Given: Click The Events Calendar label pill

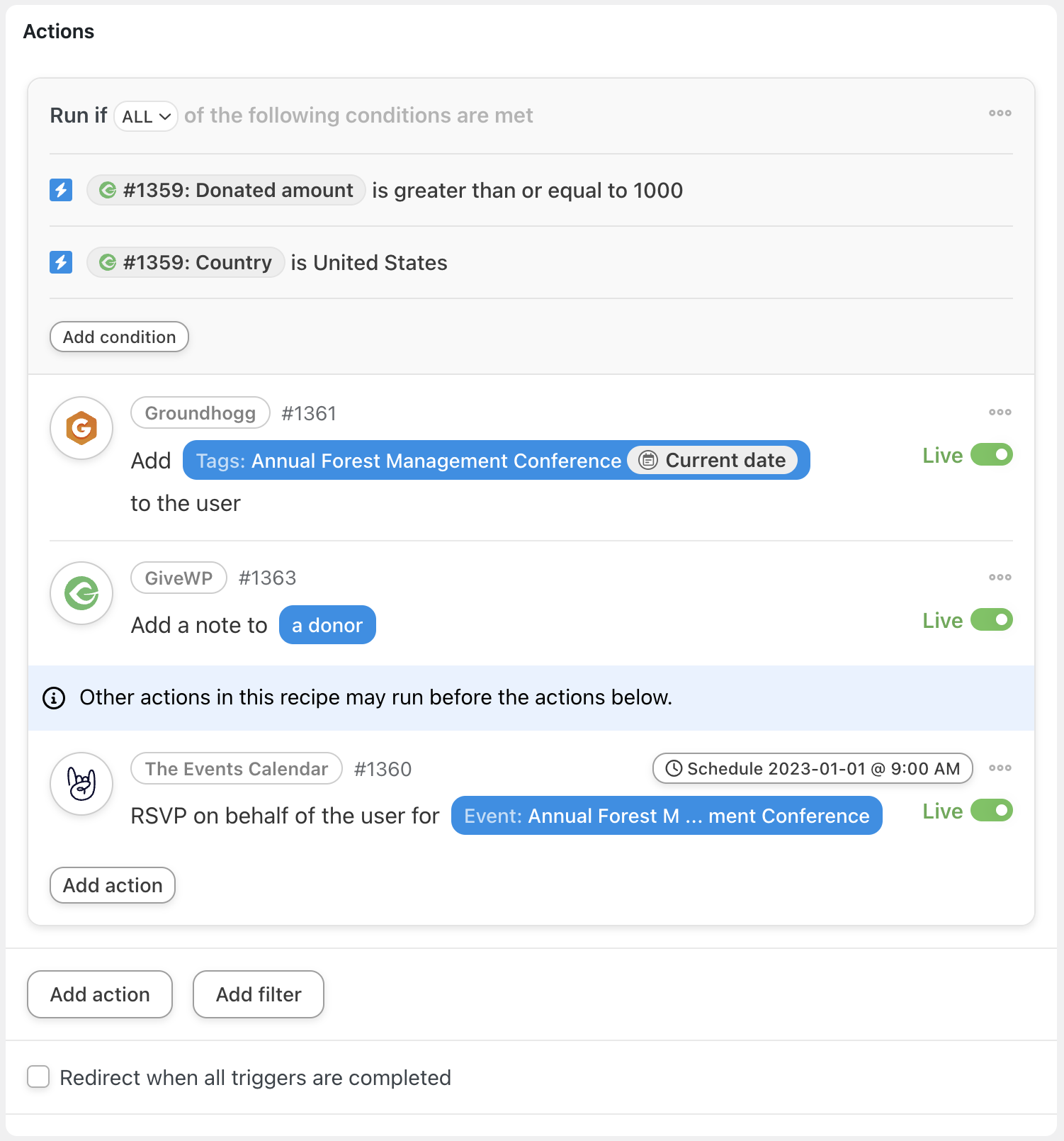Looking at the screenshot, I should pos(237,769).
